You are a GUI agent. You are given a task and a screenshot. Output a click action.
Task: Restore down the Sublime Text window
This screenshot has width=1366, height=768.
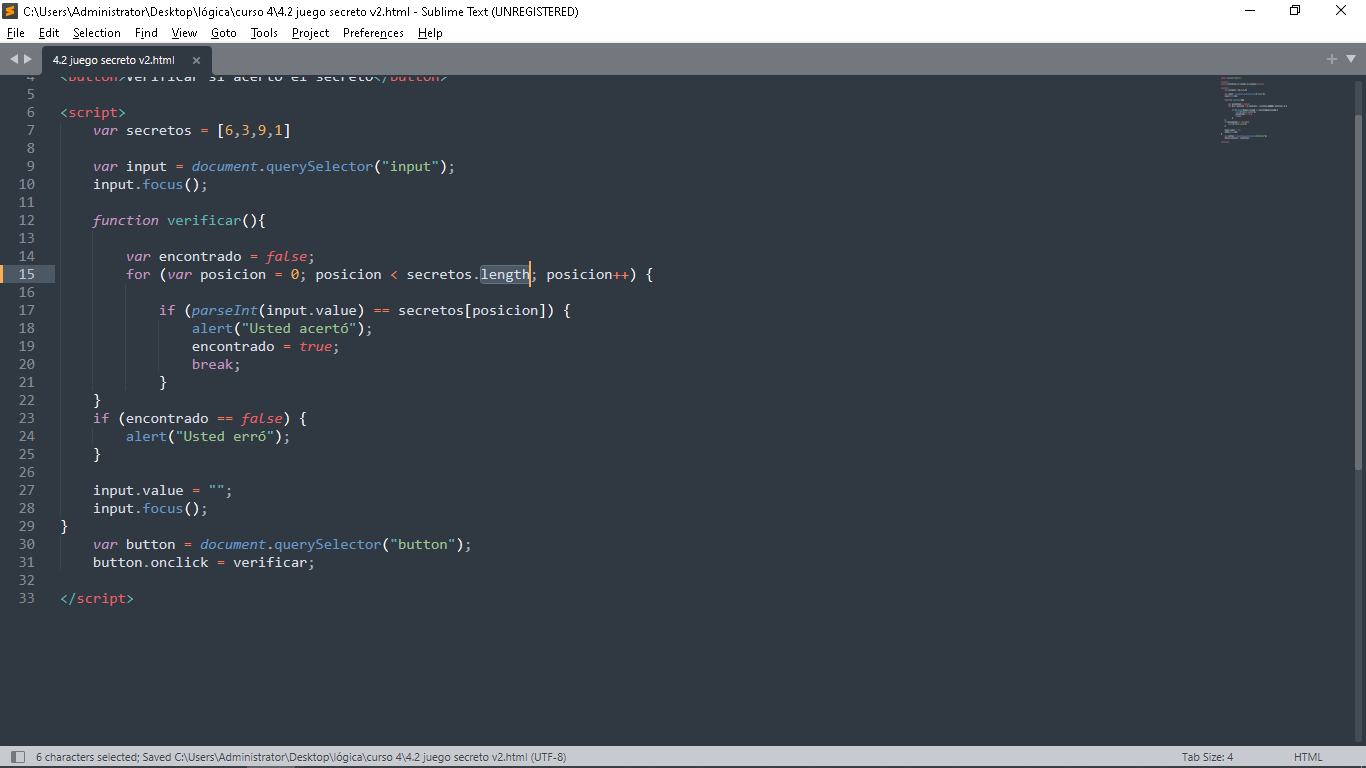coord(1295,11)
